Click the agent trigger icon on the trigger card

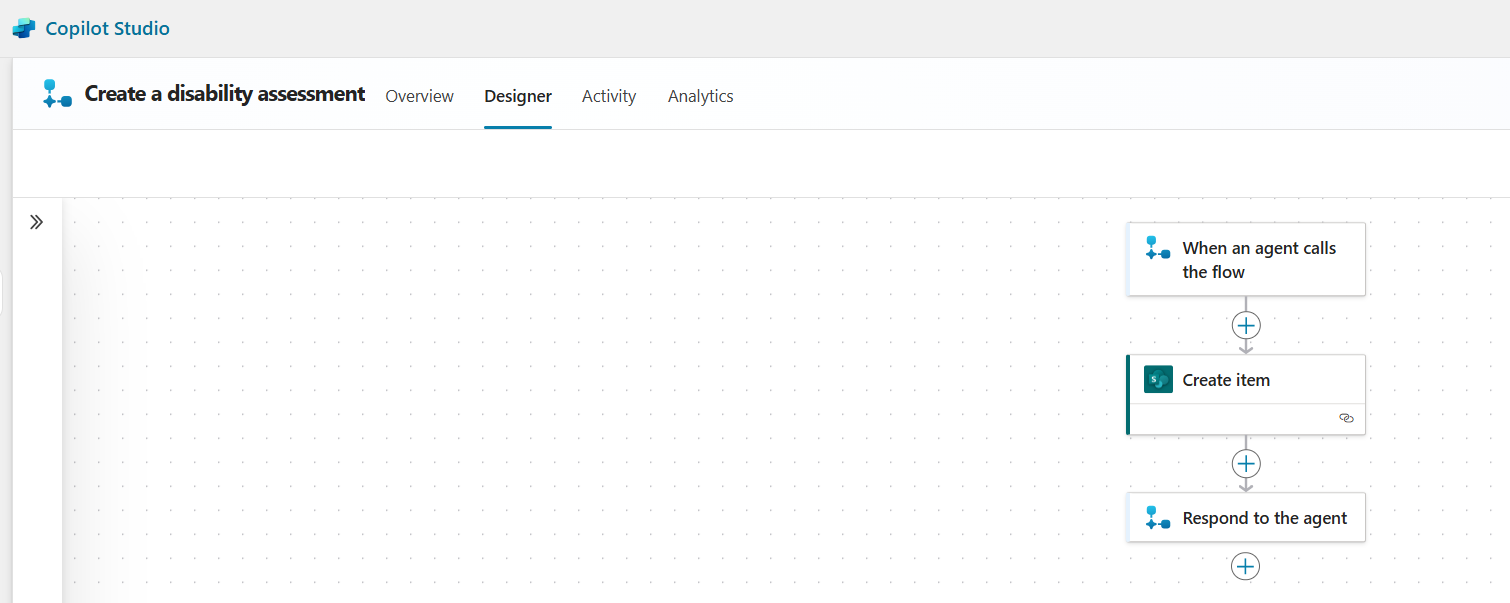click(x=1157, y=247)
